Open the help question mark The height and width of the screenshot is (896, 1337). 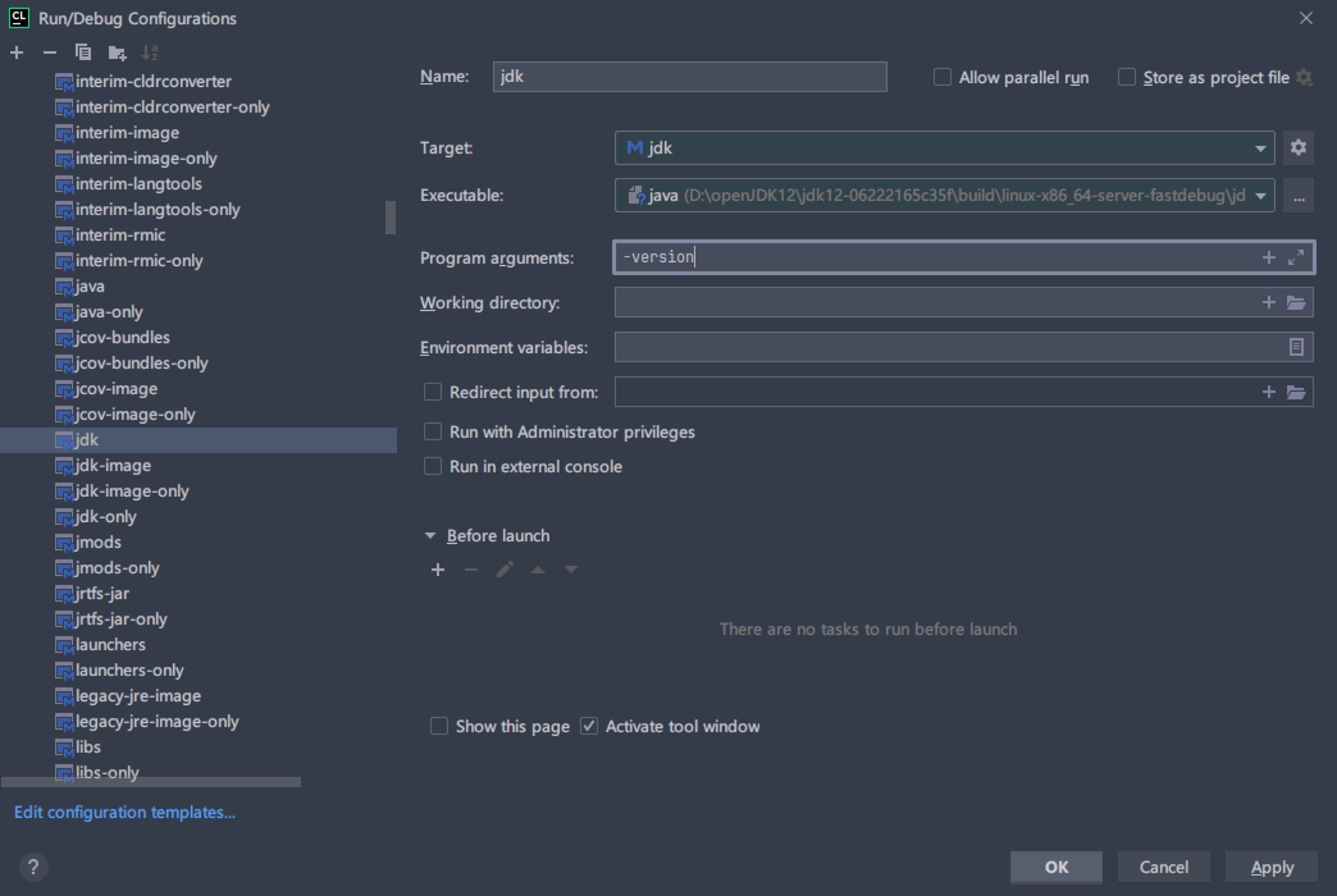tap(33, 867)
